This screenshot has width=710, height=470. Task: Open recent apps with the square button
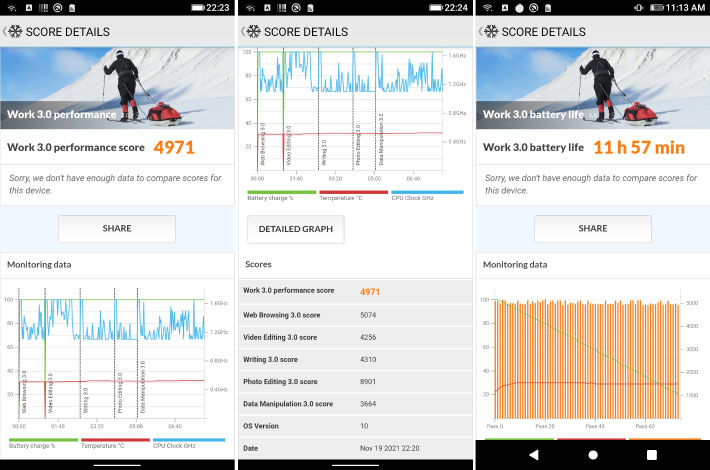coord(651,454)
